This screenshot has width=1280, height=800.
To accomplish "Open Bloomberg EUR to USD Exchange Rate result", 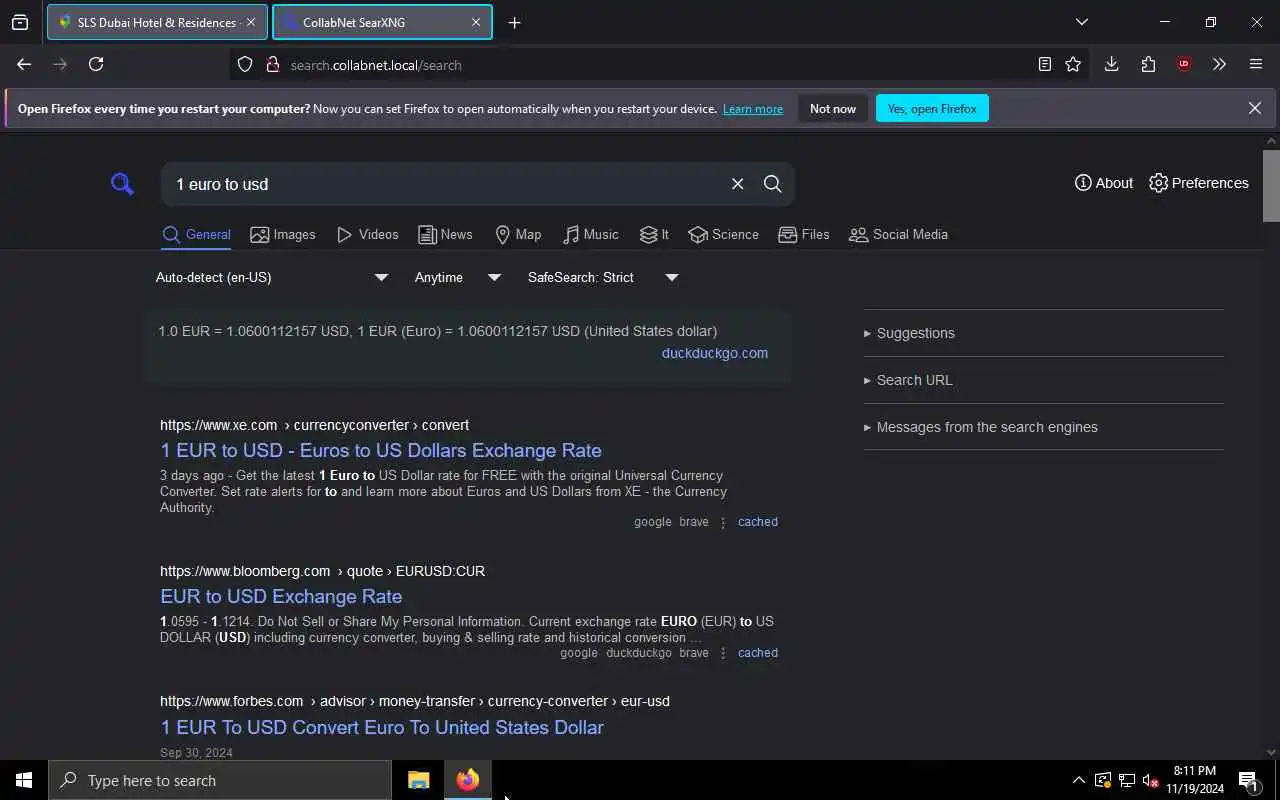I will [x=281, y=596].
